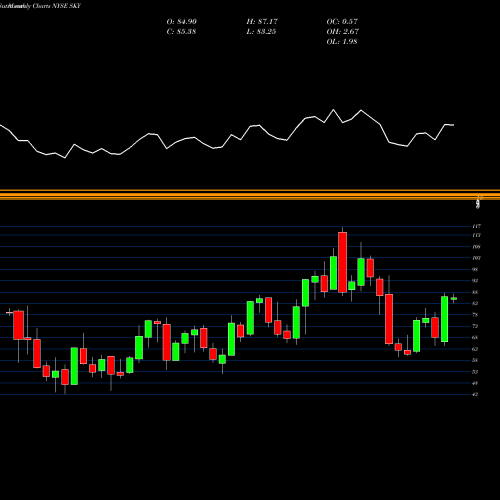Image resolution: width=500 pixels, height=500 pixels.
Task: Select the close price 'C: 85.38'
Action: 181,32
